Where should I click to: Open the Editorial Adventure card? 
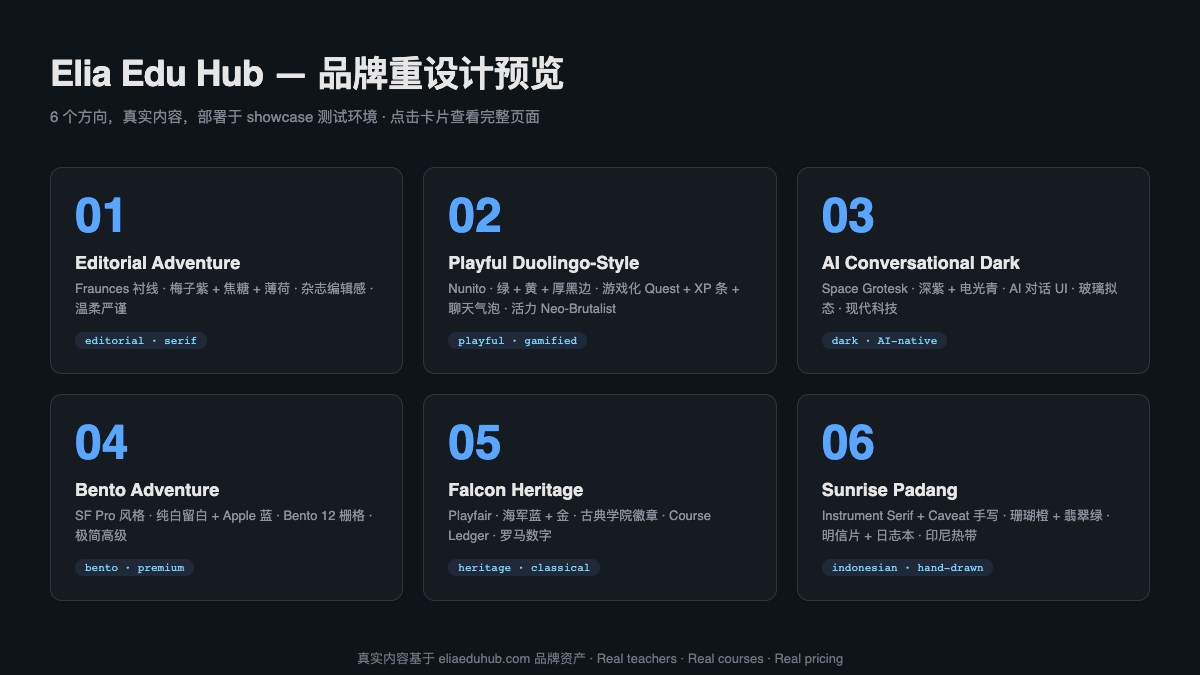click(226, 270)
